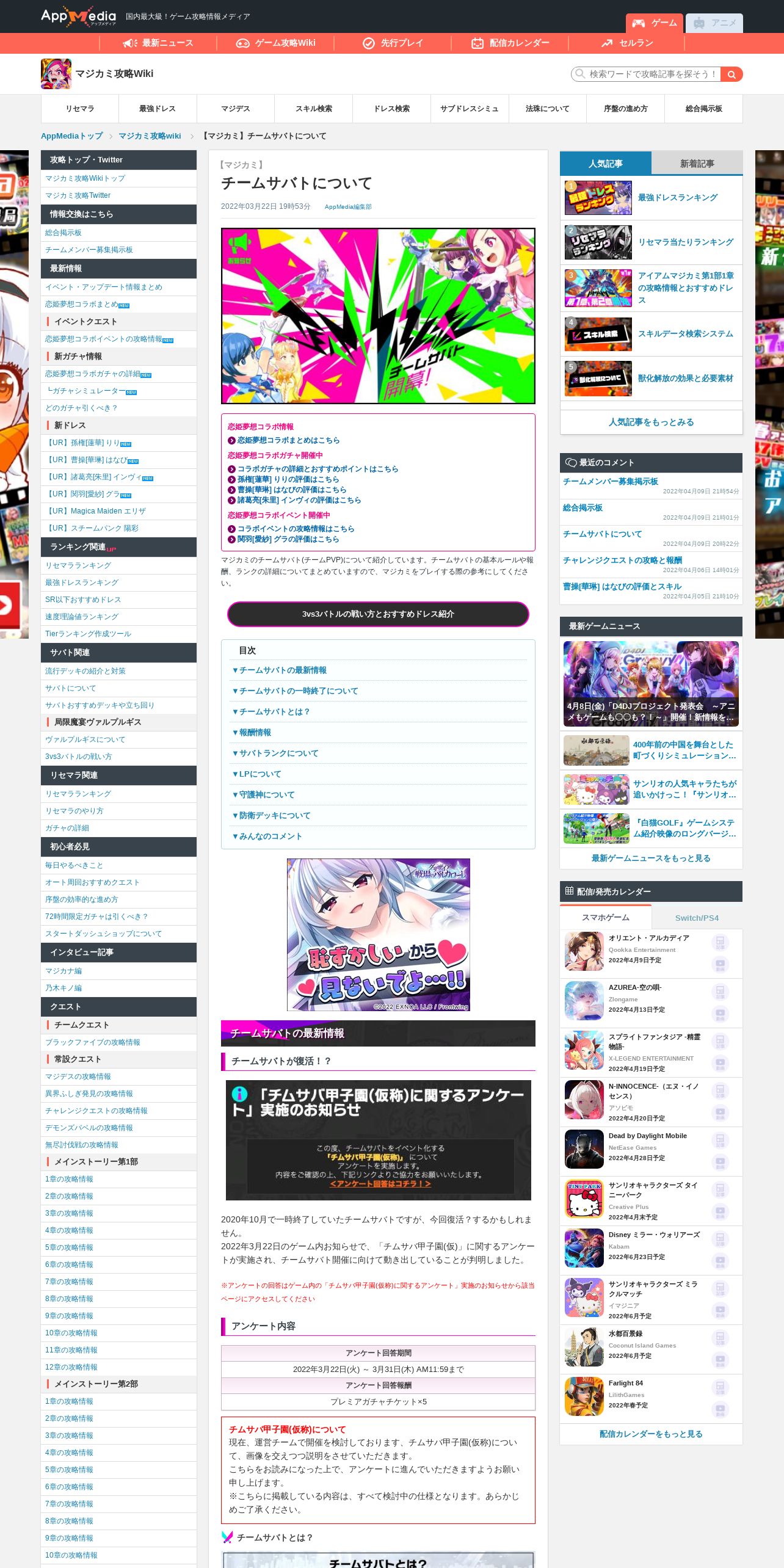Click the チームサバト開幕 article header image
The height and width of the screenshot is (1568, 784).
click(x=378, y=316)
